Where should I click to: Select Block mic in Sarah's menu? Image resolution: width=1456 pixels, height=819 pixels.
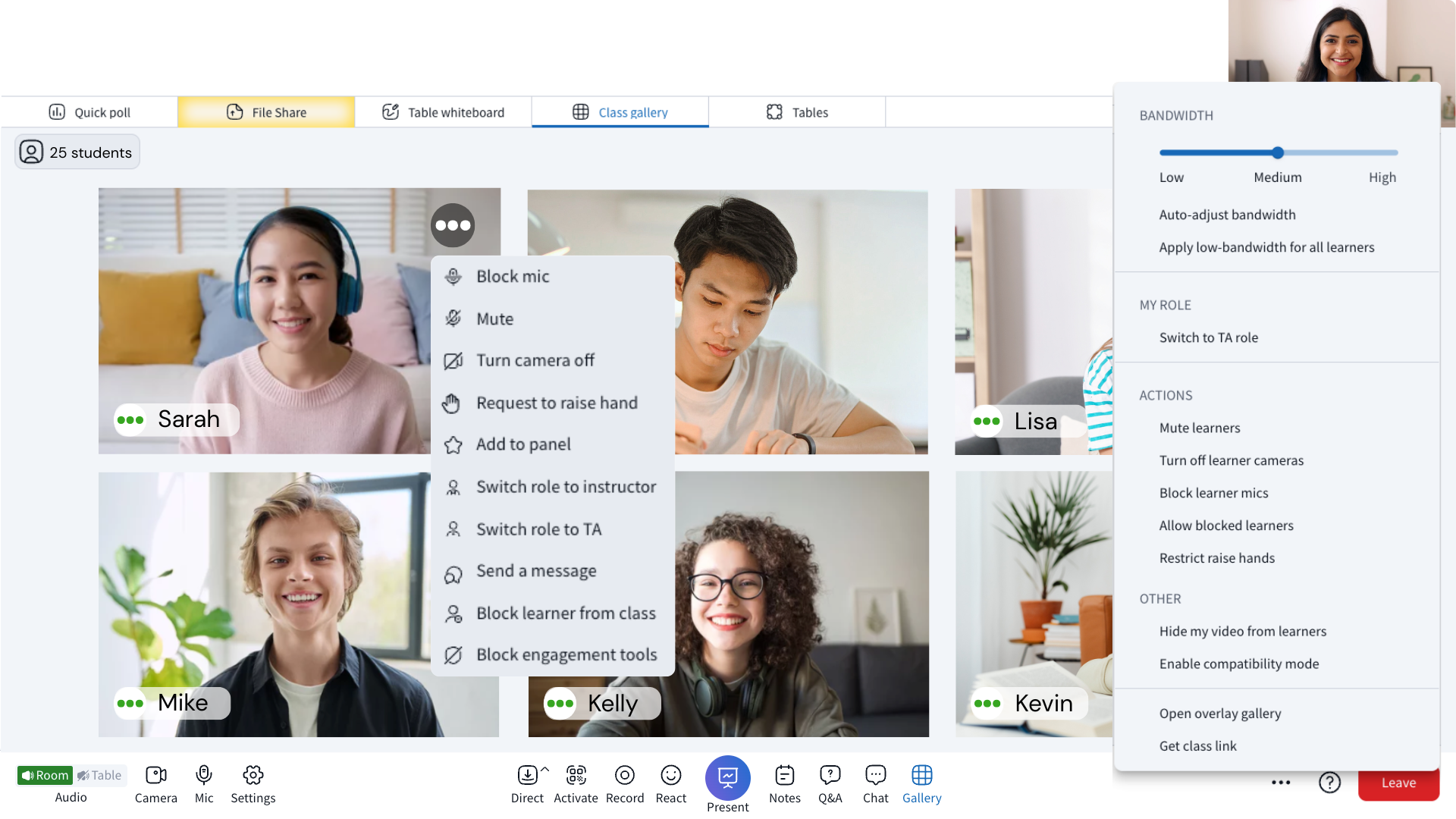512,277
